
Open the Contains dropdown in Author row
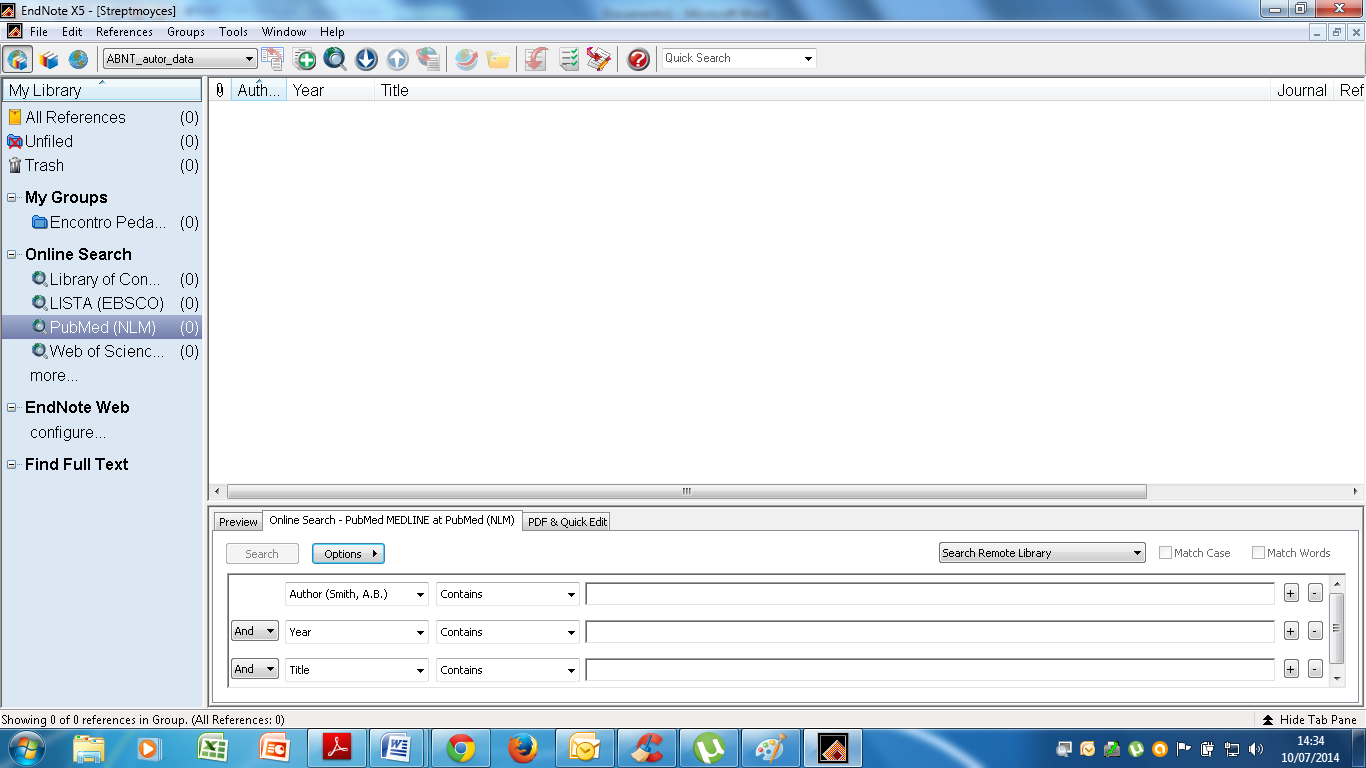pos(508,594)
